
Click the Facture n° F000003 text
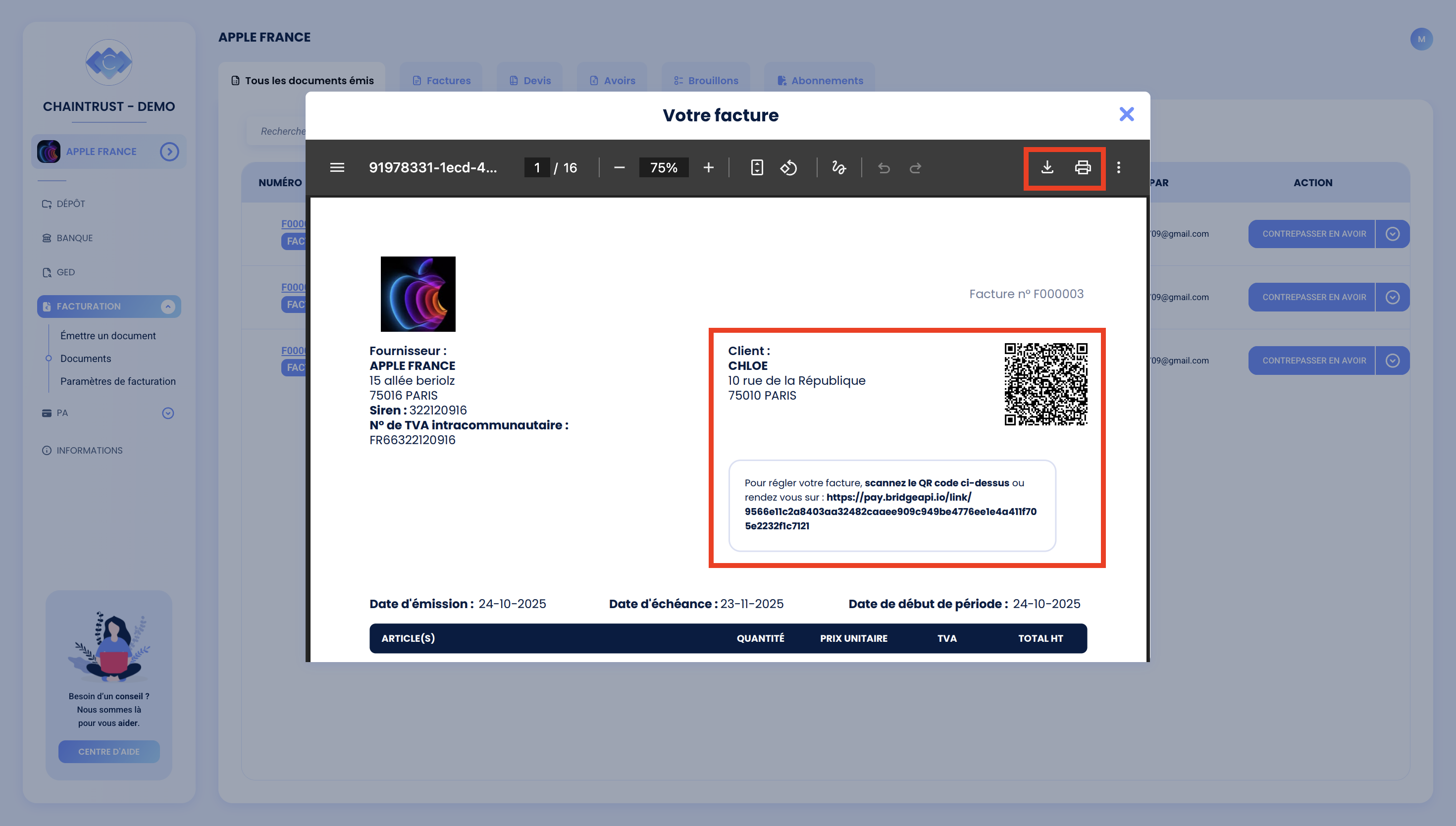(x=1026, y=294)
